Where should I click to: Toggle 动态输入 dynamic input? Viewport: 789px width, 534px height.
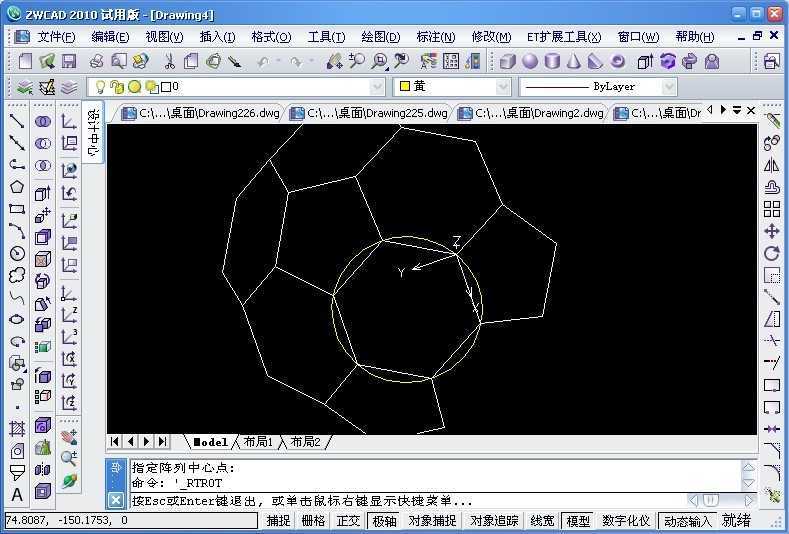(x=687, y=520)
